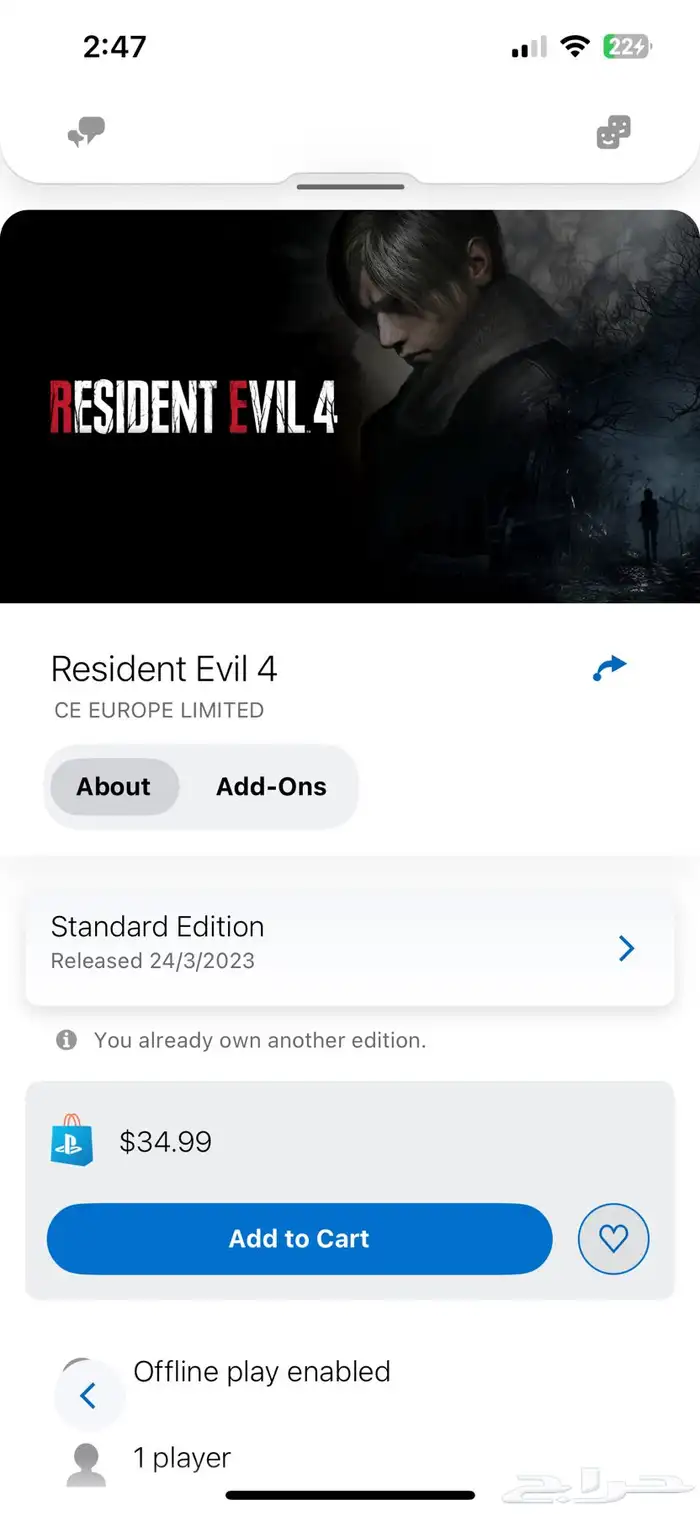
Task: Tap the 1 player person icon
Action: point(86,1464)
